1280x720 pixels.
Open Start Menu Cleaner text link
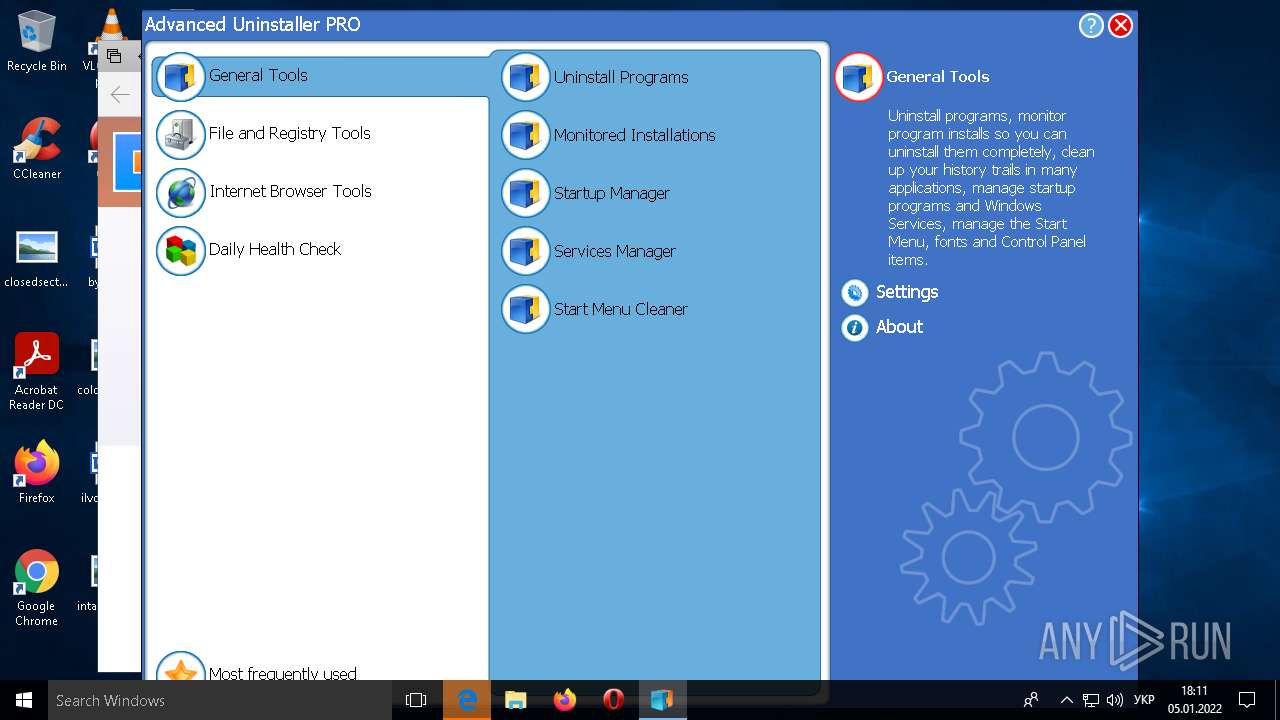tap(621, 309)
